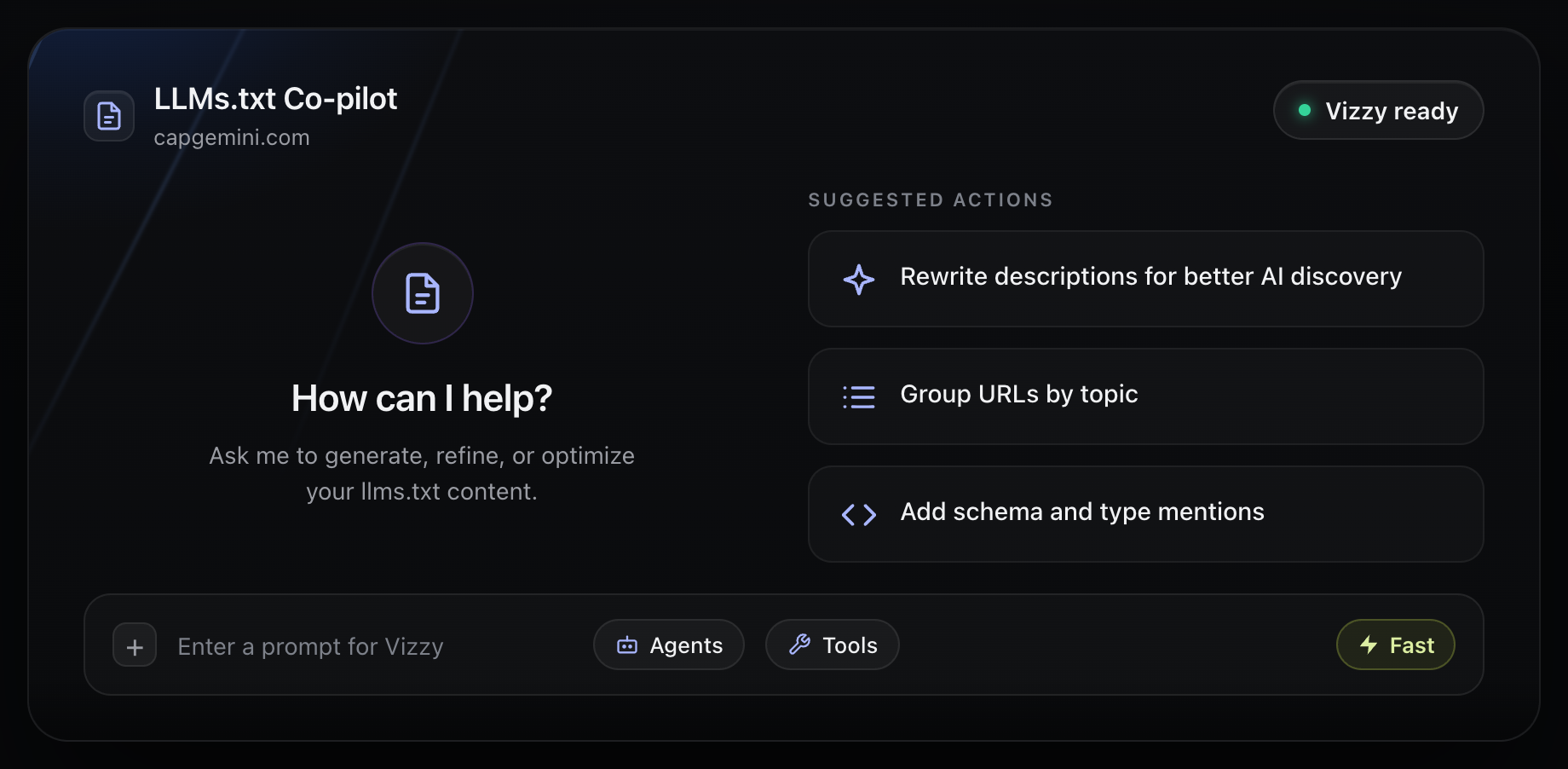1568x769 pixels.
Task: Click the wrench icon inside the Tools button
Action: [799, 645]
